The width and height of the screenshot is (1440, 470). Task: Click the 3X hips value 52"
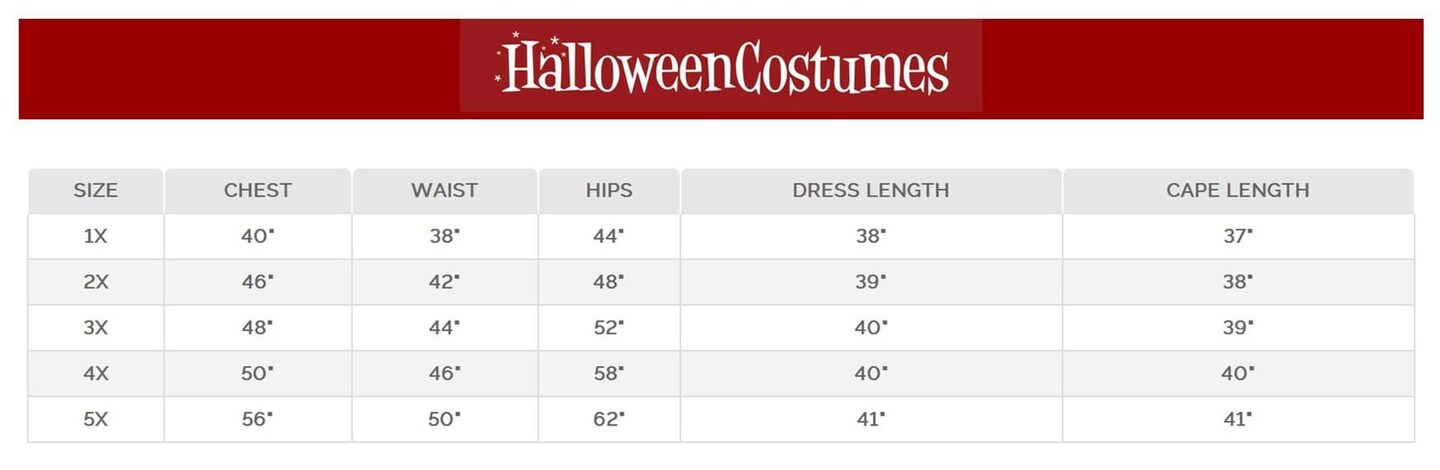(x=609, y=328)
